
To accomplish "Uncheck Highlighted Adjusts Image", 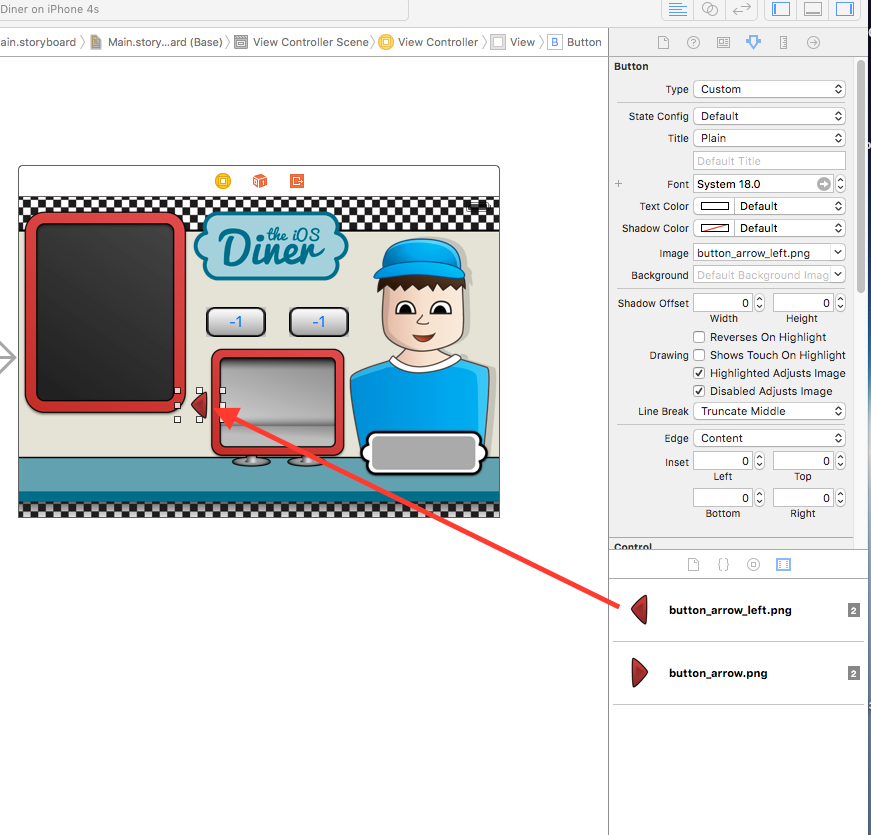I will coord(699,373).
